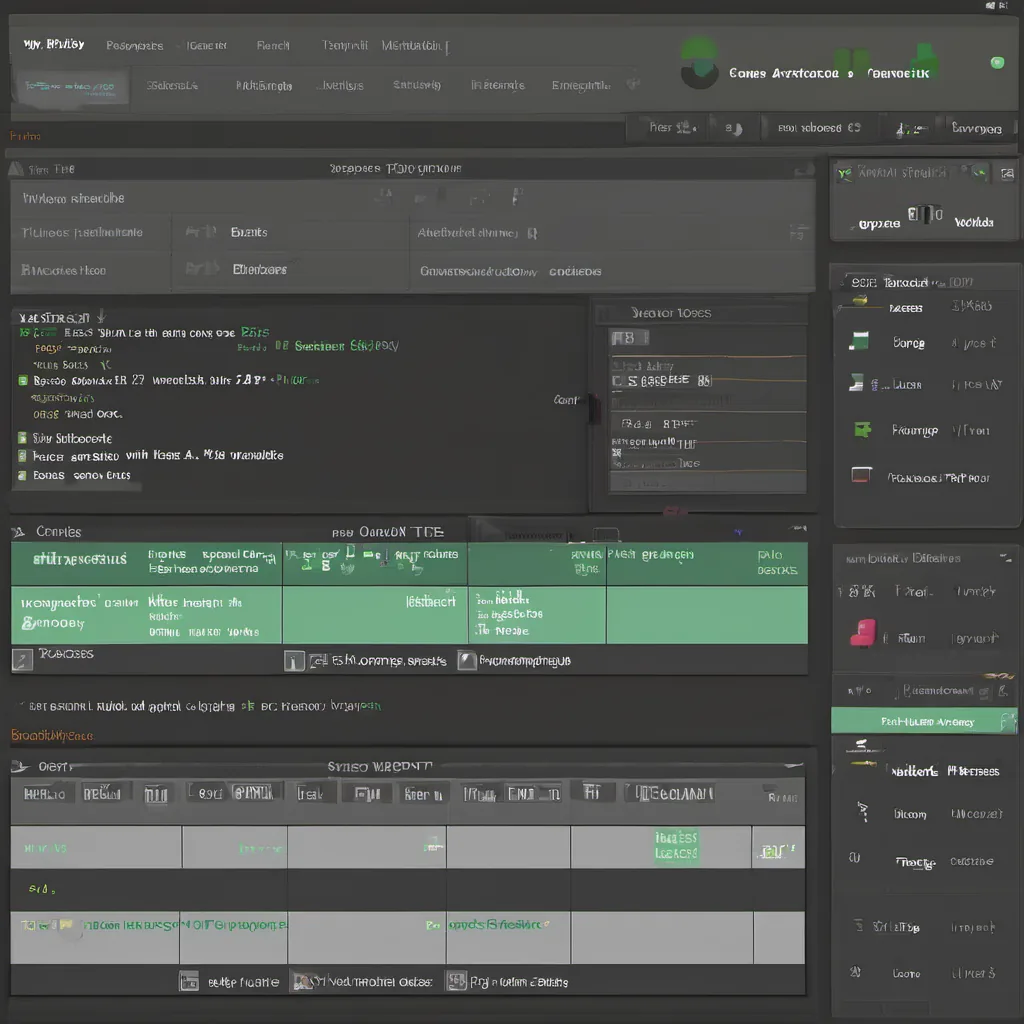Click the rightmost button in the dark toolbar strip

click(x=976, y=128)
